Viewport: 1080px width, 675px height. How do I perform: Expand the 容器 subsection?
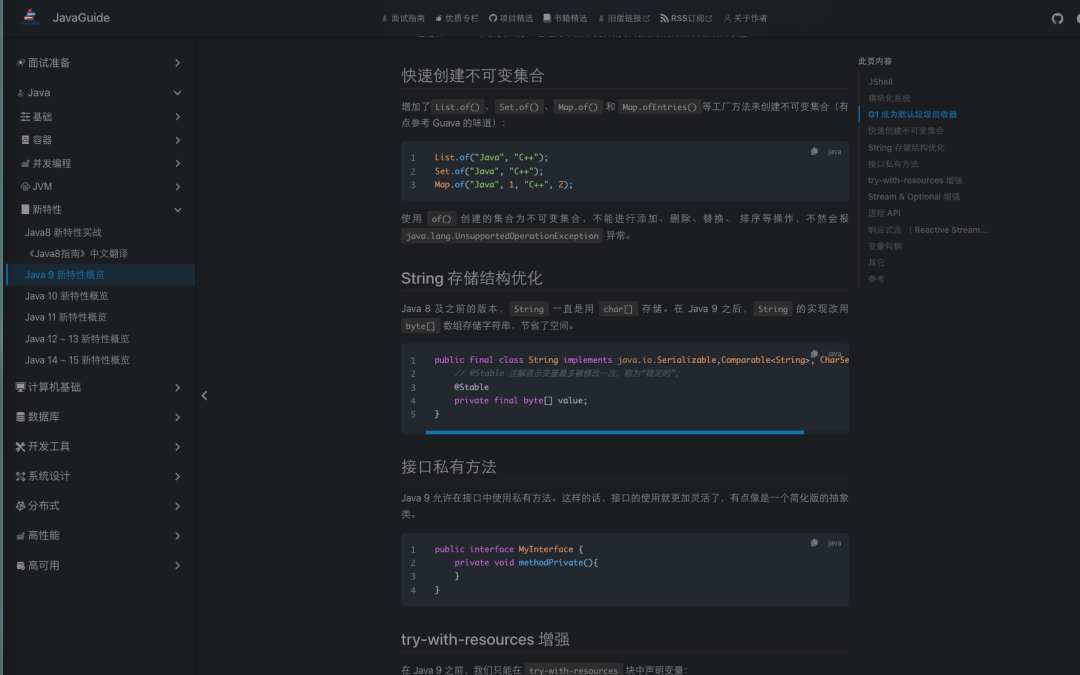pos(100,140)
